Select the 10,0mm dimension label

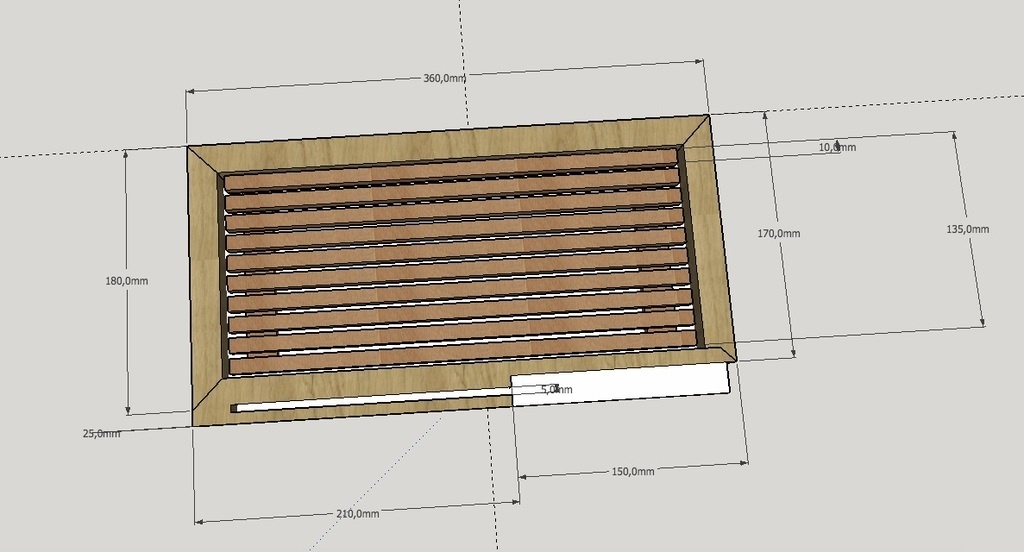[837, 147]
